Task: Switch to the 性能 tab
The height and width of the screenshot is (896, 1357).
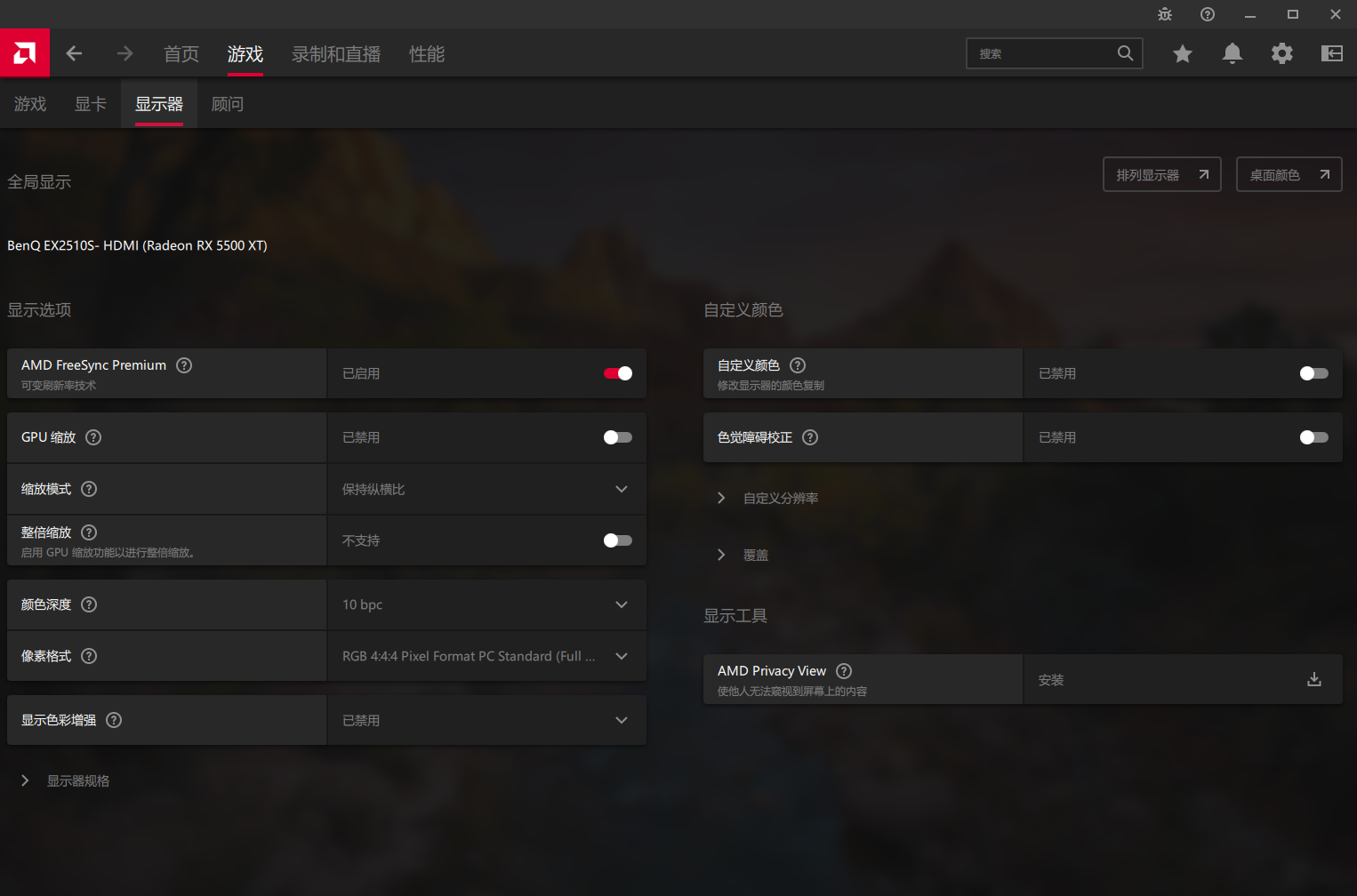Action: [x=427, y=54]
